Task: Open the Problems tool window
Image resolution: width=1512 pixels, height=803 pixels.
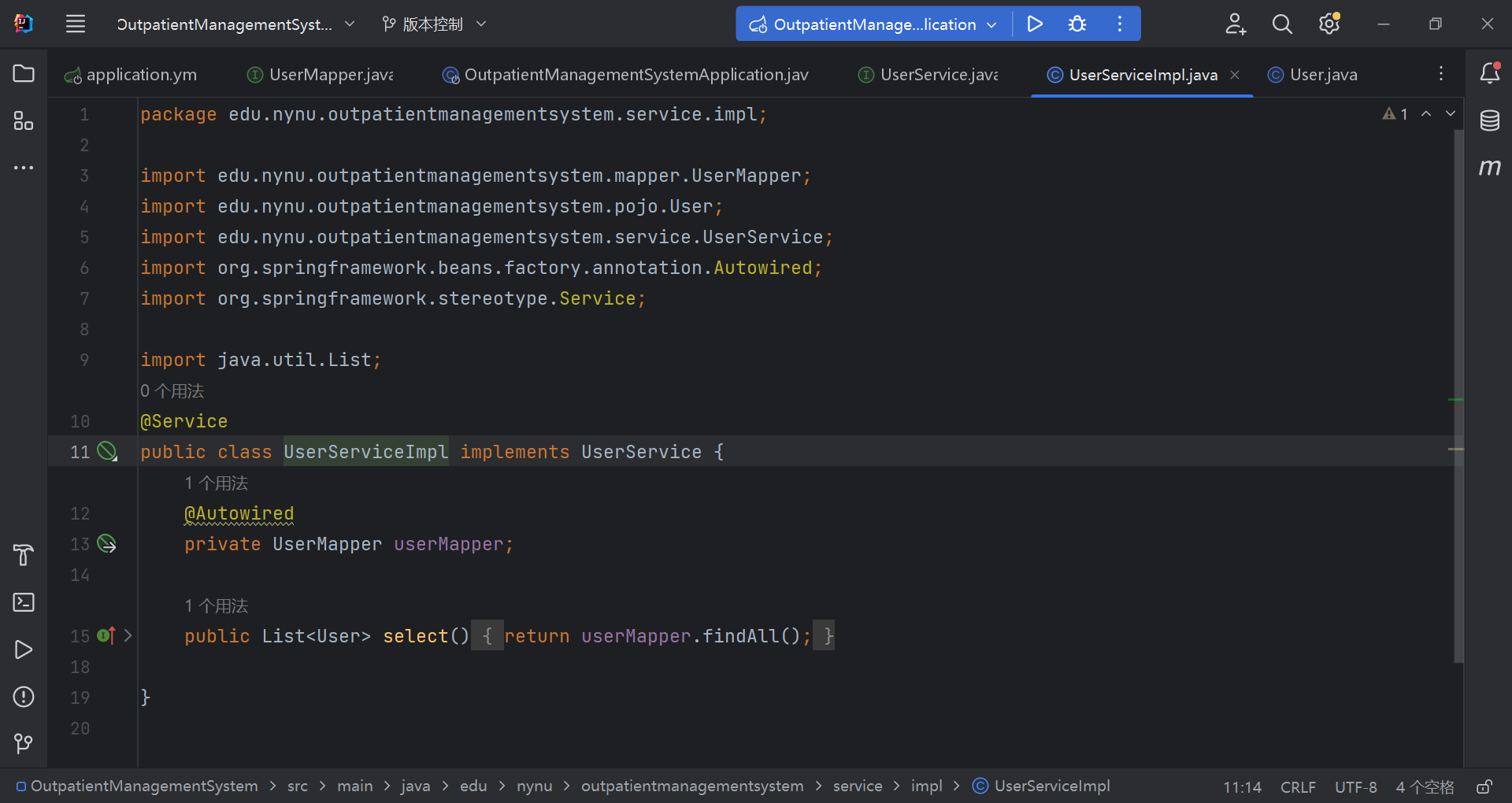Action: [24, 697]
